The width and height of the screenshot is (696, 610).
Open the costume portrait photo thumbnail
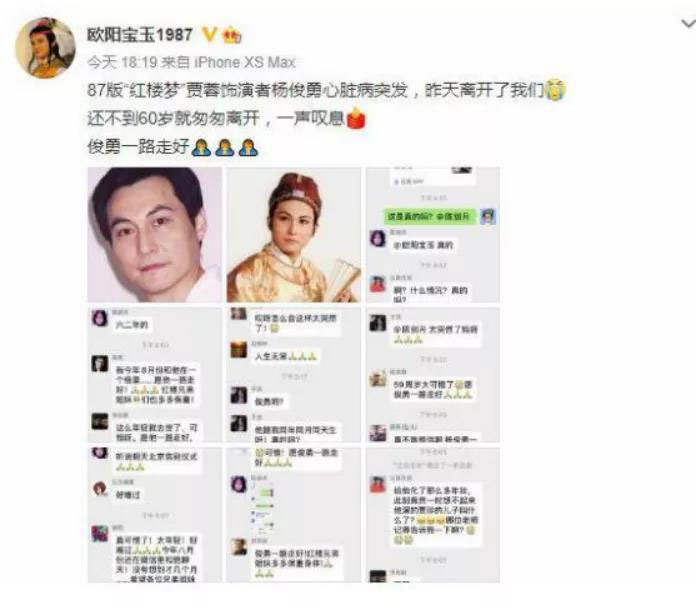click(x=293, y=235)
